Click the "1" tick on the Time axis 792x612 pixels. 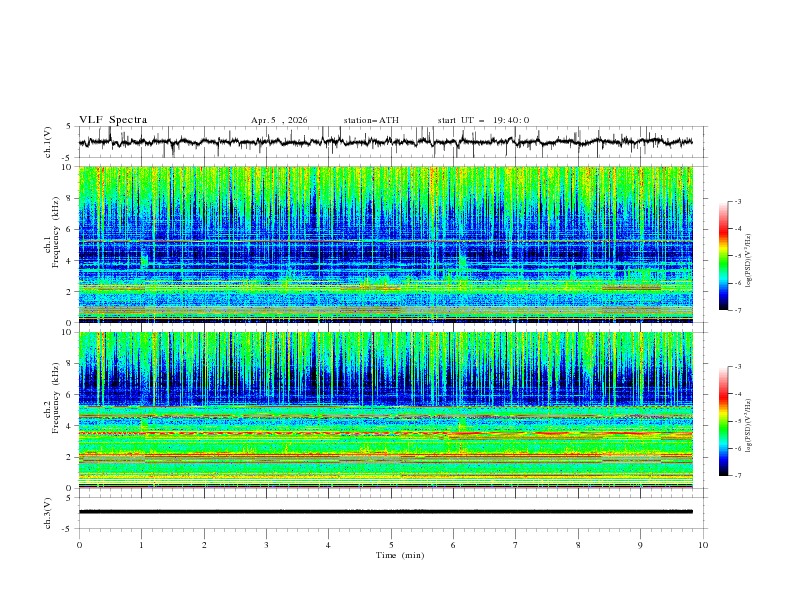click(x=141, y=545)
